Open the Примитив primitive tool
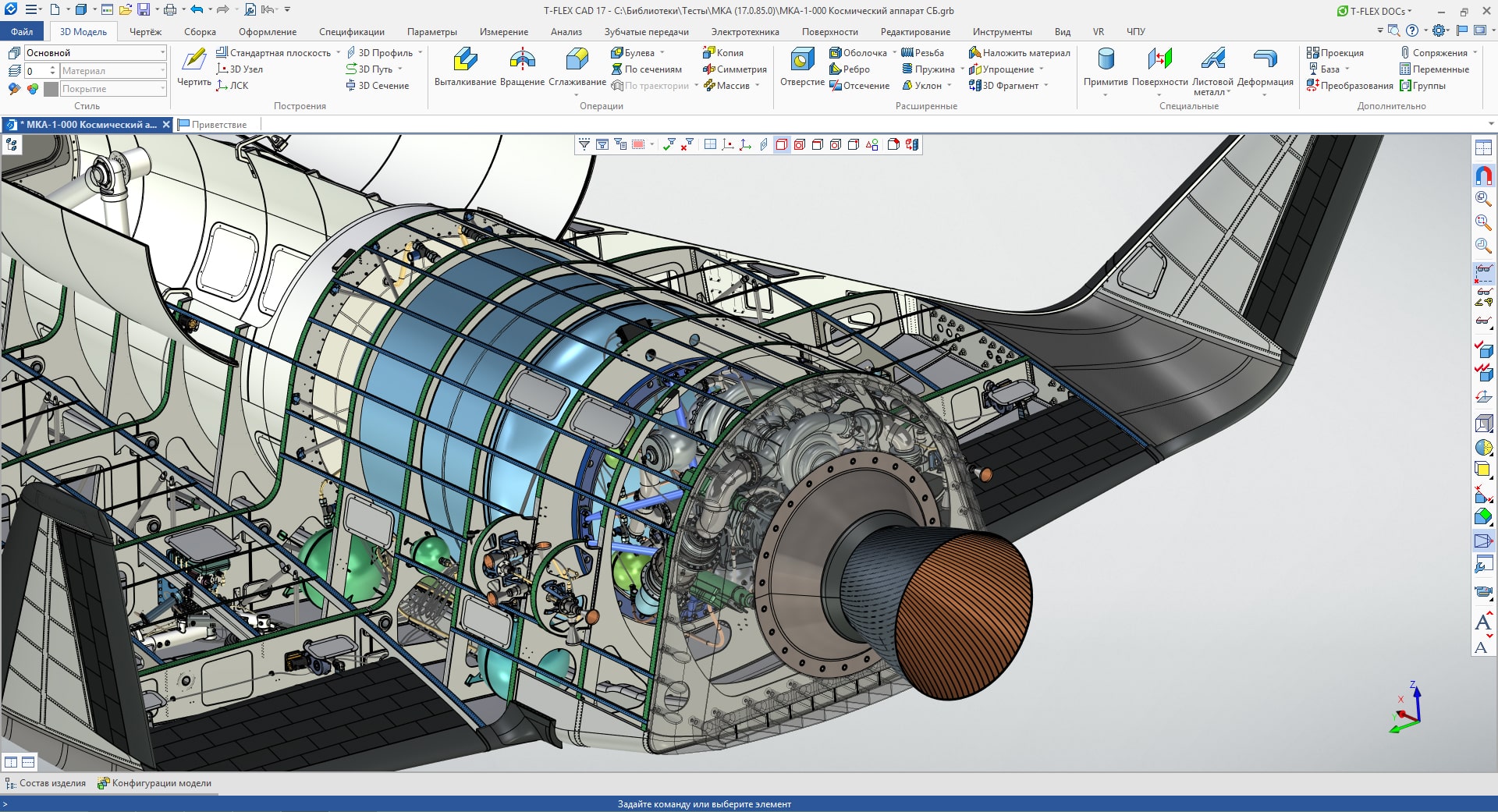Screen dimensions: 1498x812 [x=1106, y=61]
